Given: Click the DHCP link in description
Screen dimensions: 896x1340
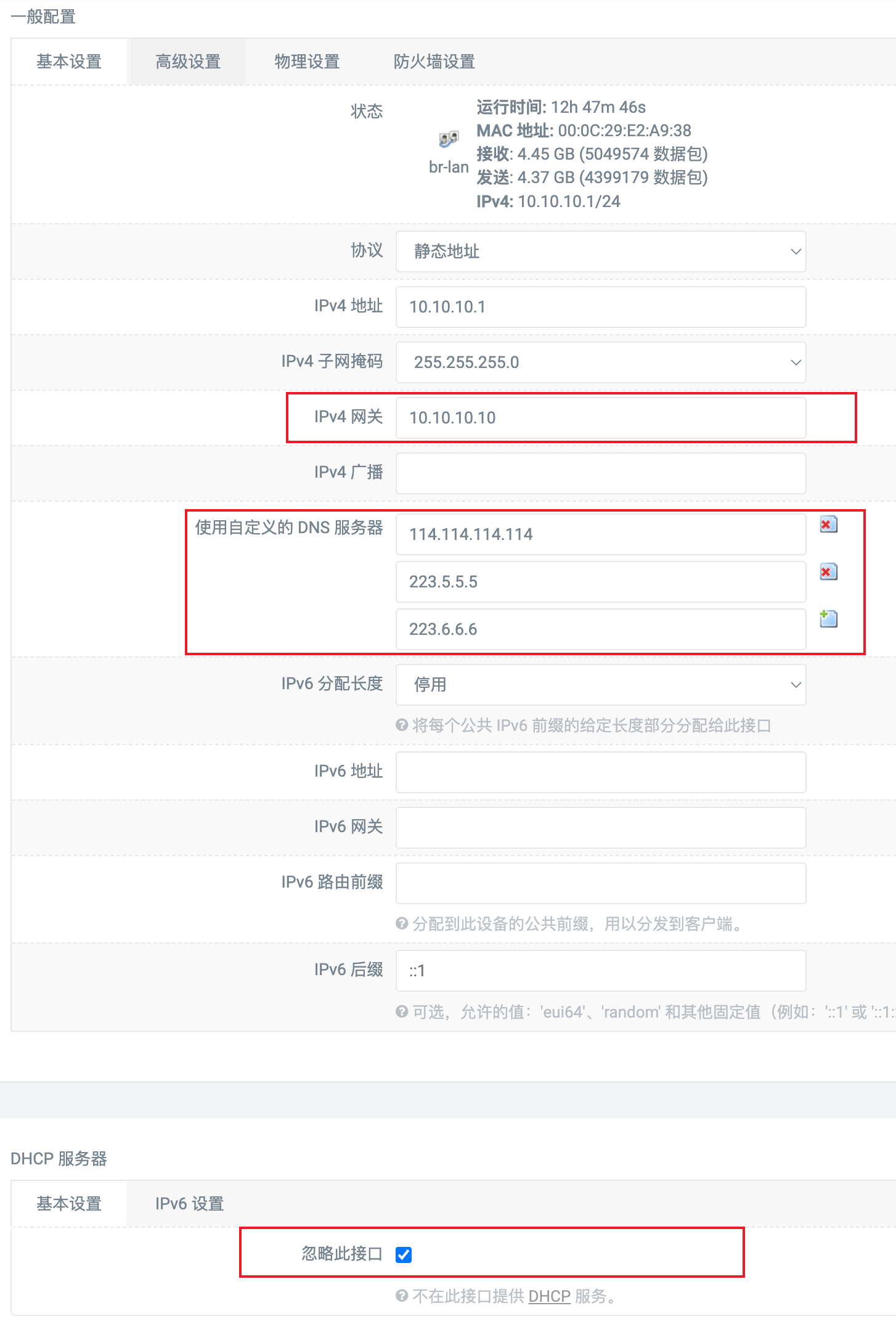Looking at the screenshot, I should [549, 1296].
